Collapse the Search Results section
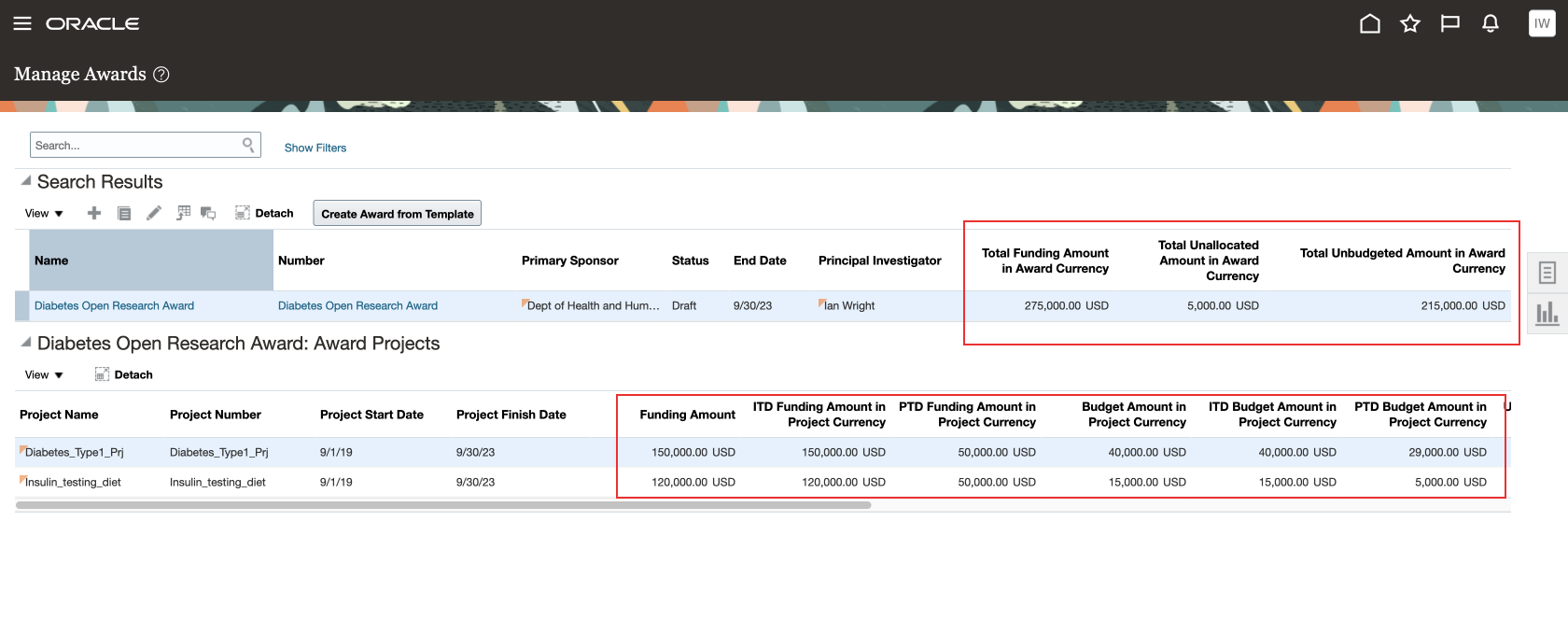1568x620 pixels. tap(26, 181)
